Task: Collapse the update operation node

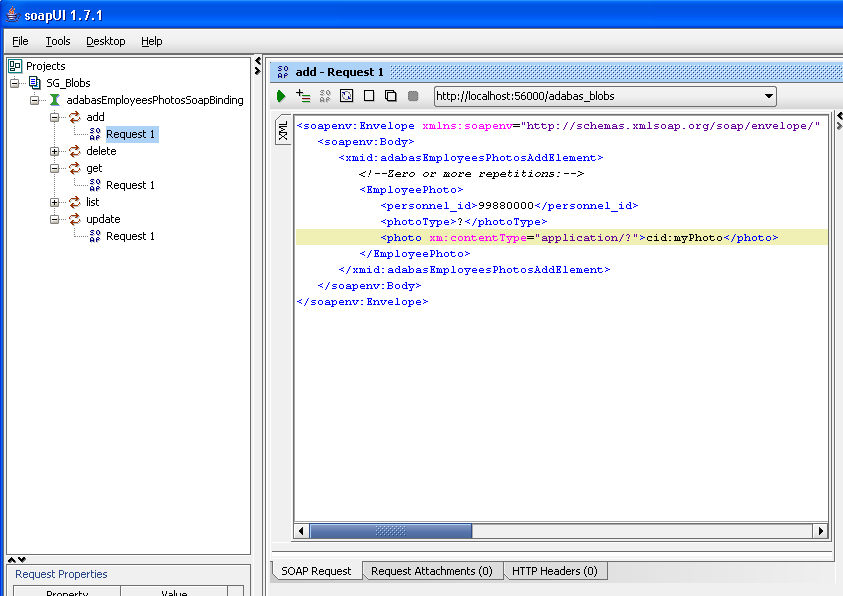Action: [54, 219]
